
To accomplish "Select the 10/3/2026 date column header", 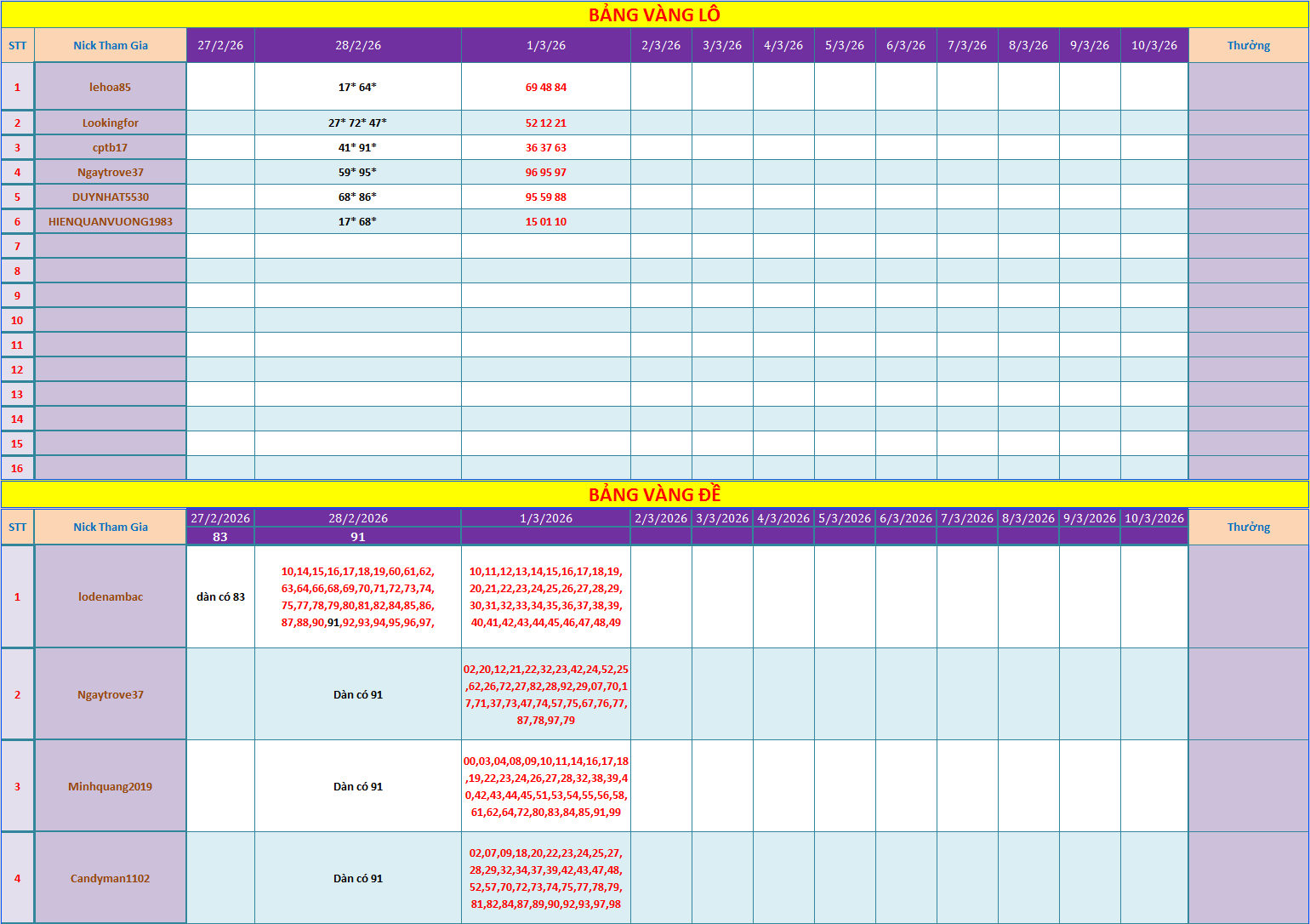I will [x=1153, y=518].
